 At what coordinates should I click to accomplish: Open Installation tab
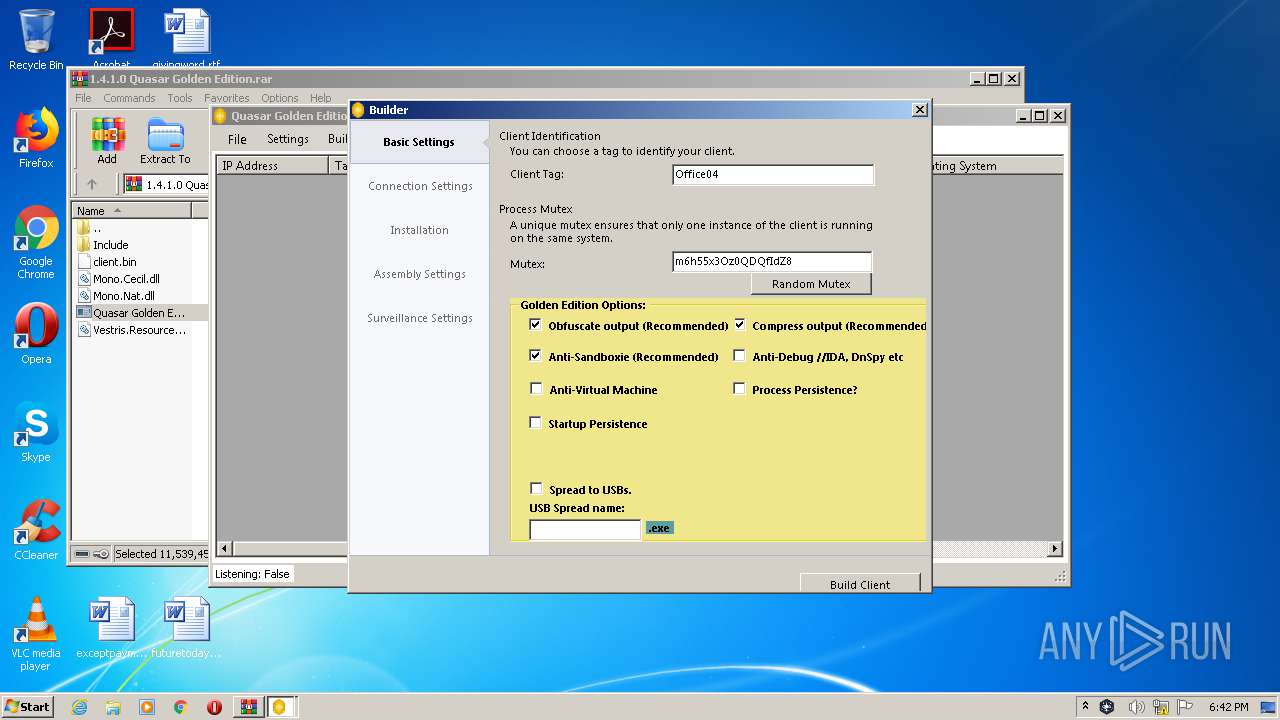(419, 230)
